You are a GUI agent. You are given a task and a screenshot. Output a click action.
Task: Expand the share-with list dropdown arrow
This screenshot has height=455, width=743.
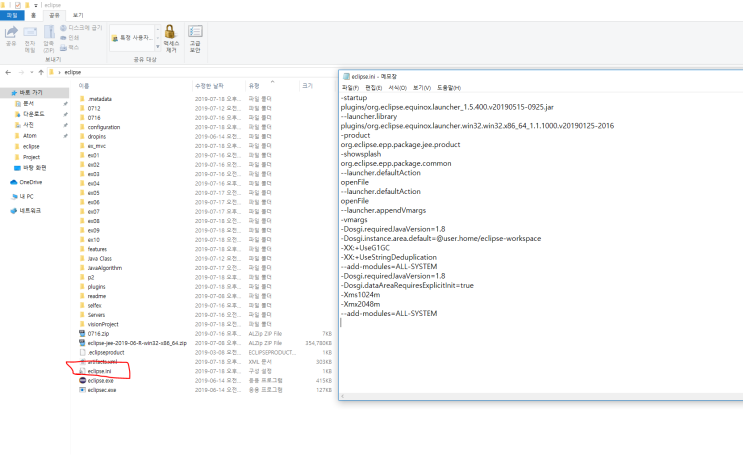coord(158,46)
